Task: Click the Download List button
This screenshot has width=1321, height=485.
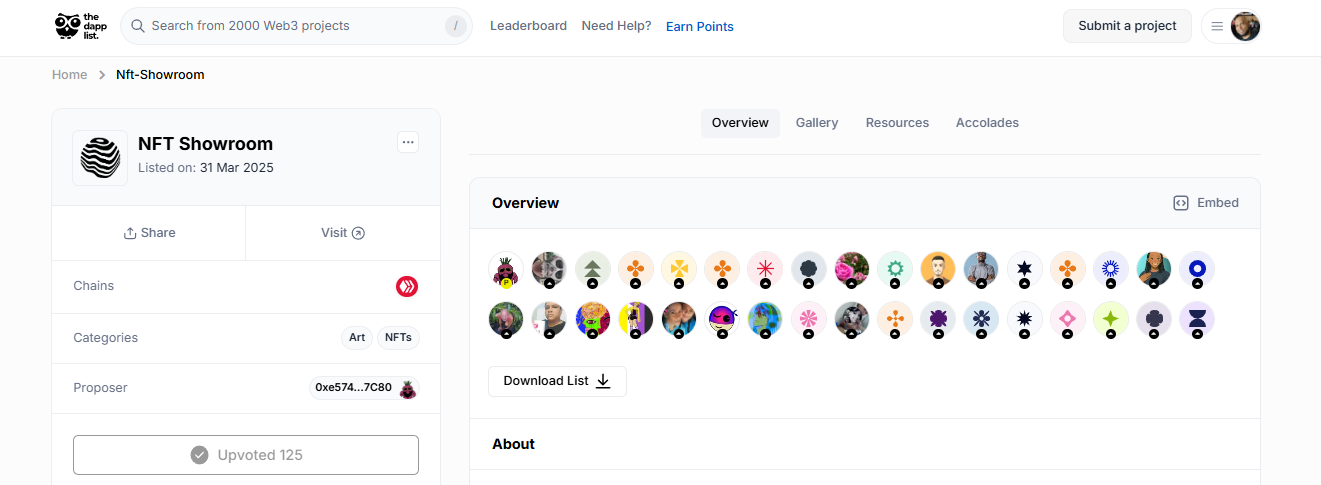Action: (x=557, y=381)
